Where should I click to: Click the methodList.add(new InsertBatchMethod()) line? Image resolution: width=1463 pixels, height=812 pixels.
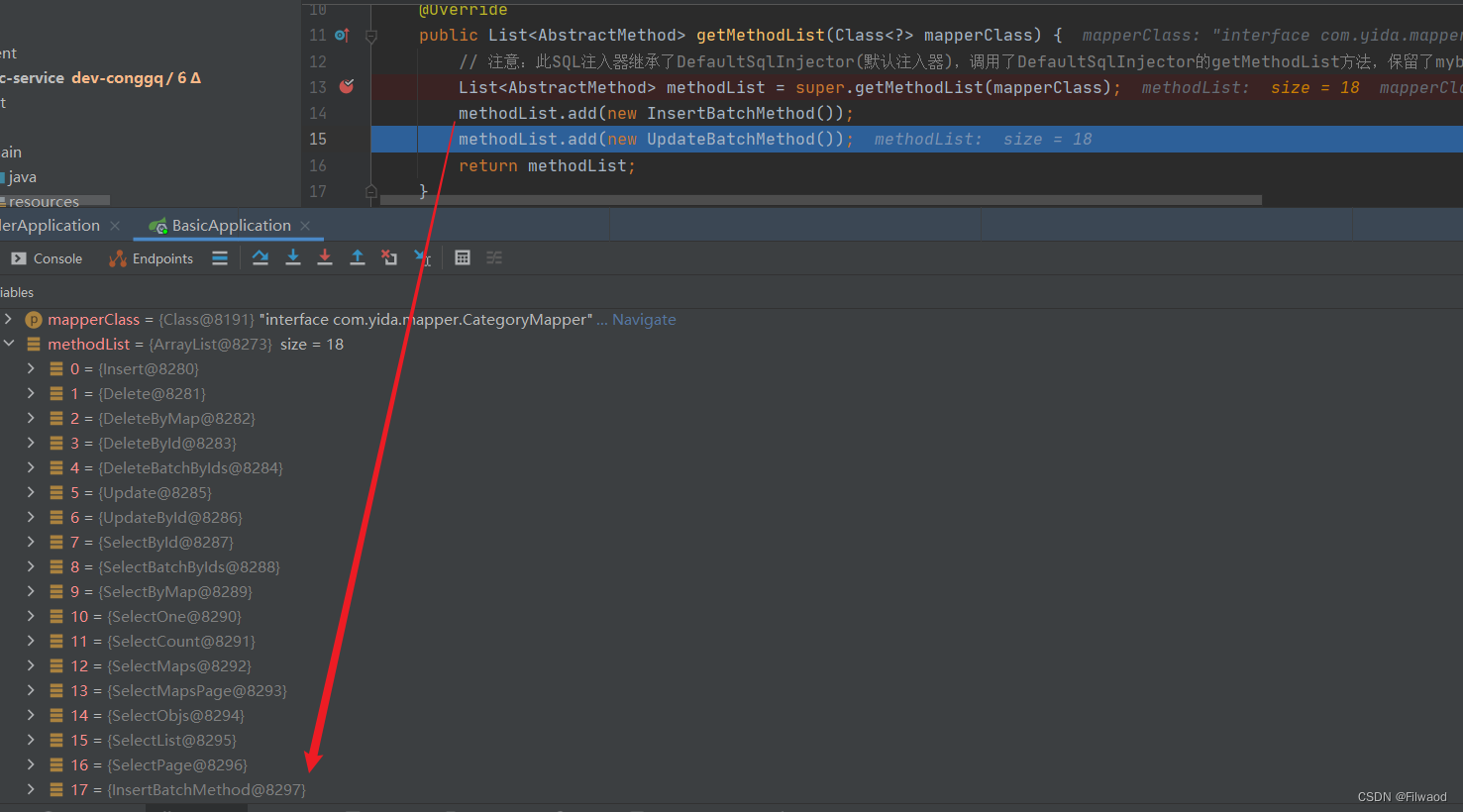click(x=656, y=113)
